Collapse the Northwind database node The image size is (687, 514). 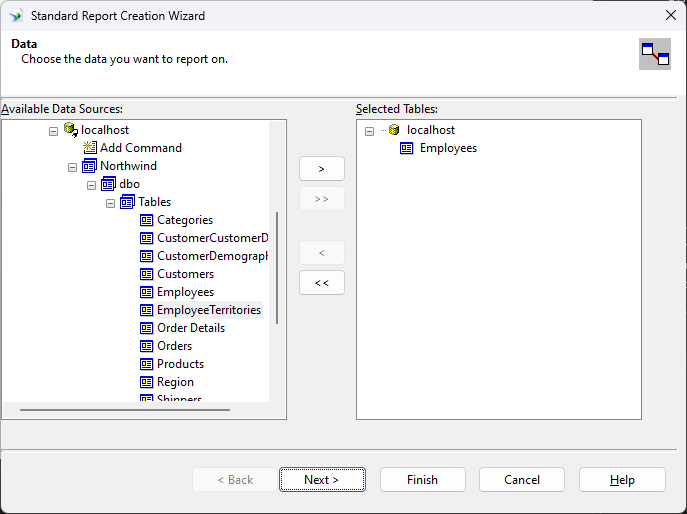[x=73, y=166]
